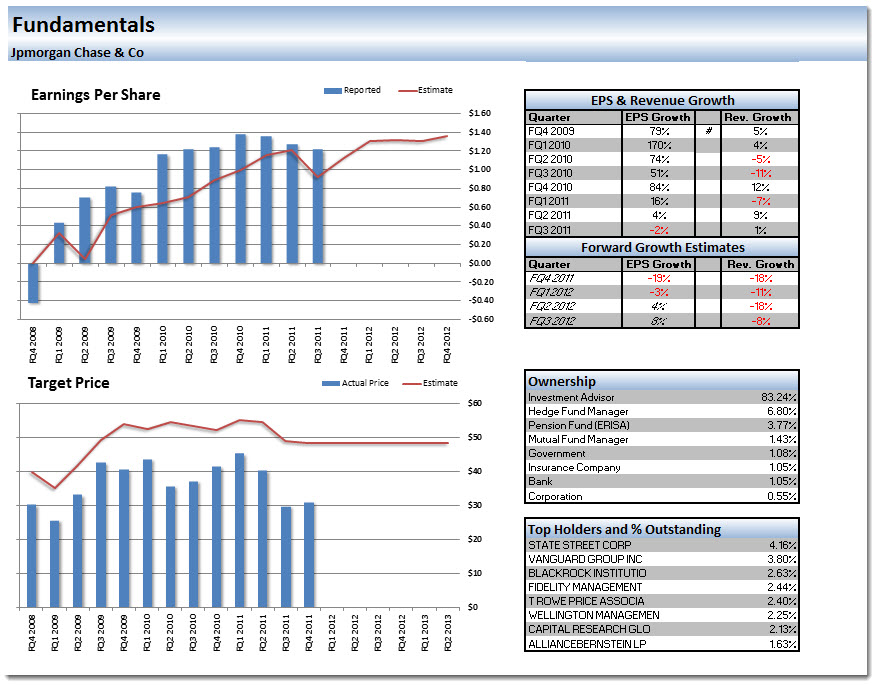
Task: Select the FQ4 2010 row label
Action: click(550, 187)
